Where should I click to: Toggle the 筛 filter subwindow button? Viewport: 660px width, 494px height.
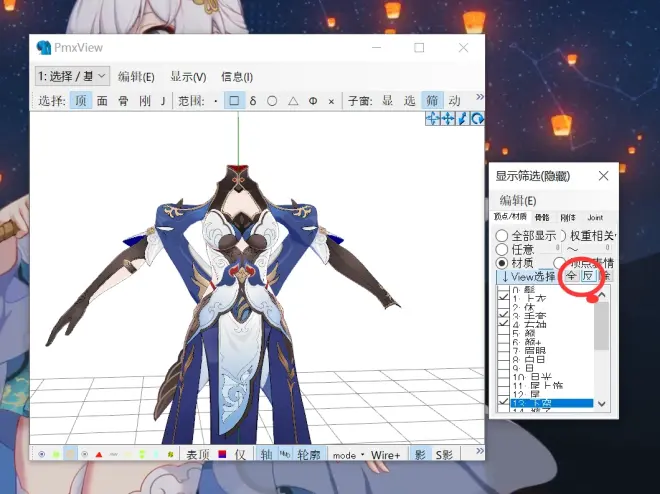point(432,101)
